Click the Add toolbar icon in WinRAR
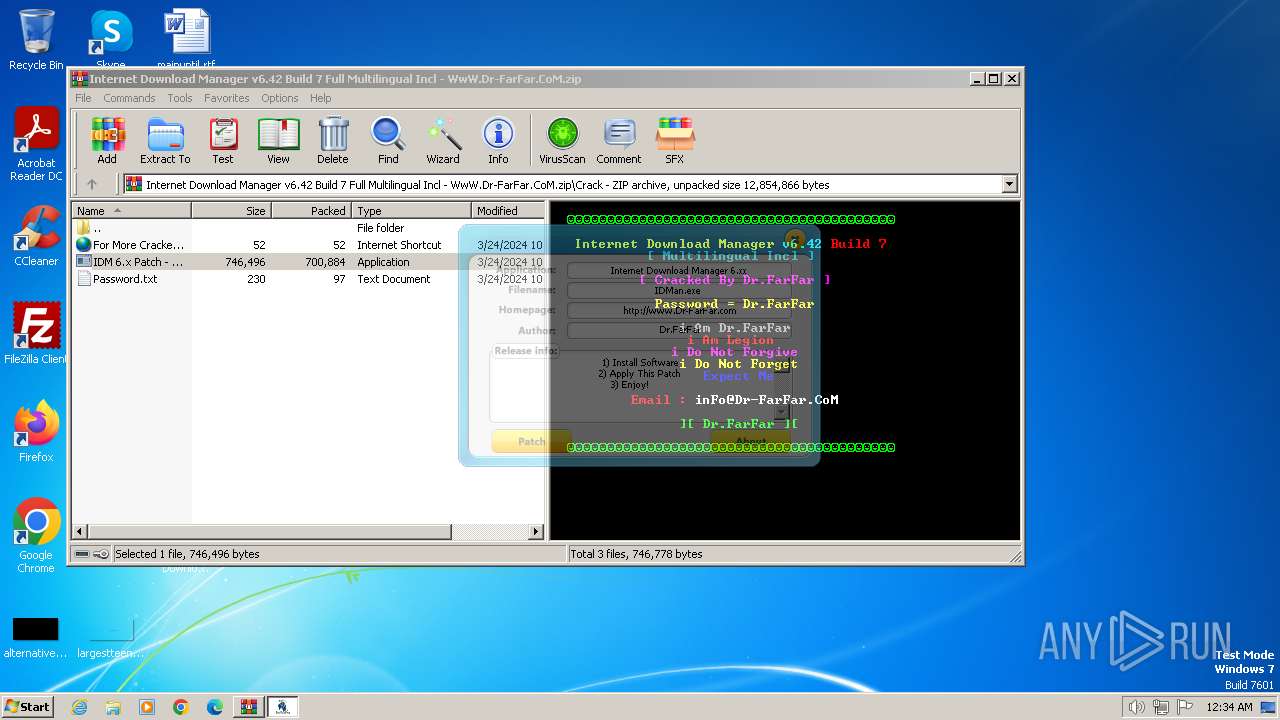Viewport: 1280px width, 720px height. [x=107, y=141]
